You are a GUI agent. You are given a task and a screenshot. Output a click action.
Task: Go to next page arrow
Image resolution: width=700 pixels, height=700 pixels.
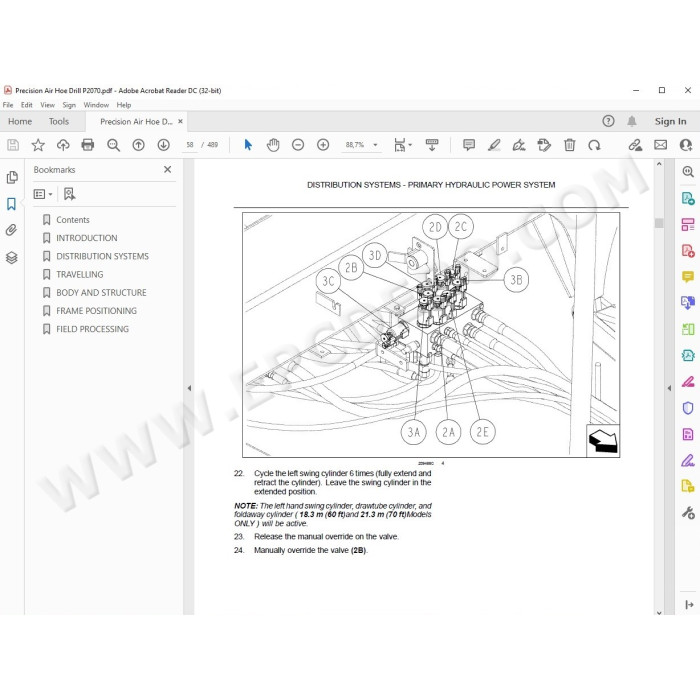pyautogui.click(x=163, y=145)
